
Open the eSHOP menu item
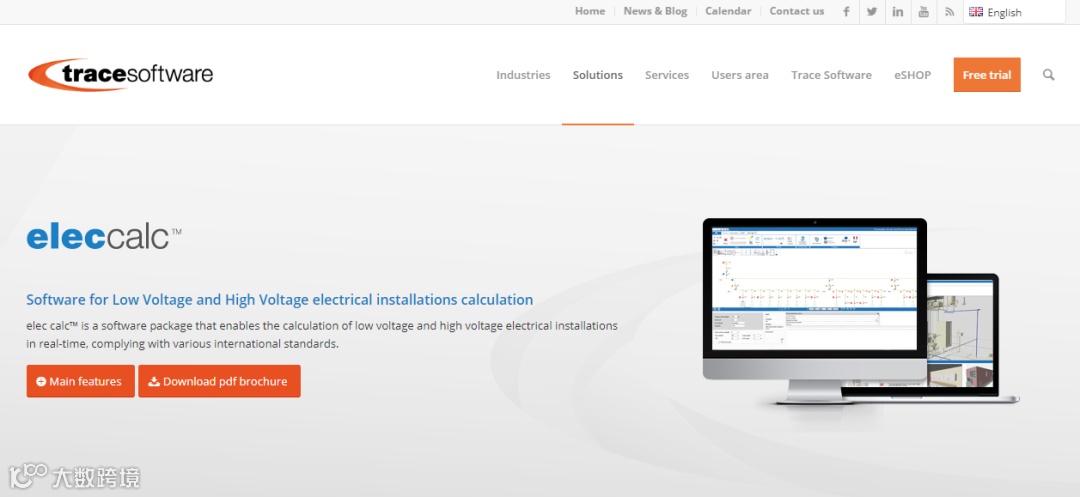click(x=913, y=75)
